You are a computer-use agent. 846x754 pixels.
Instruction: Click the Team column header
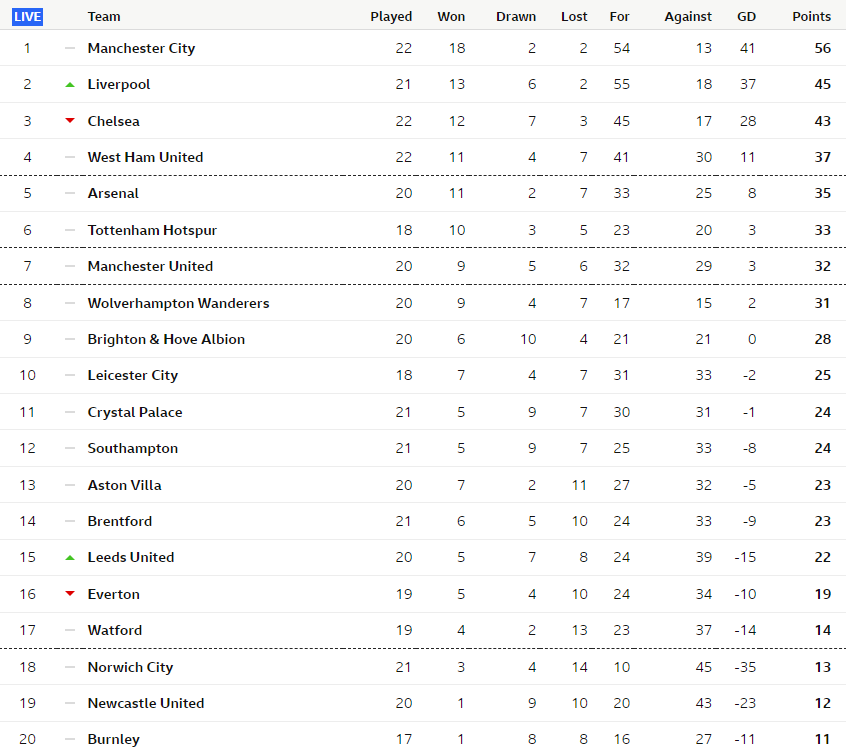104,17
